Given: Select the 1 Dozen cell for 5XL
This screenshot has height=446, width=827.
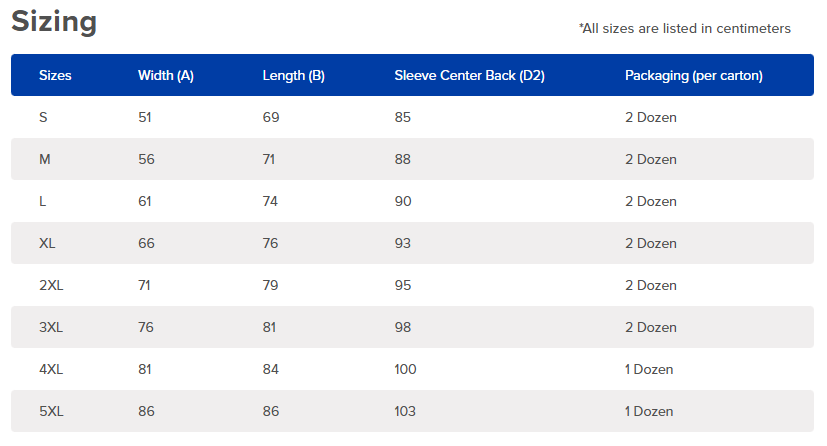Looking at the screenshot, I should pos(649,411).
